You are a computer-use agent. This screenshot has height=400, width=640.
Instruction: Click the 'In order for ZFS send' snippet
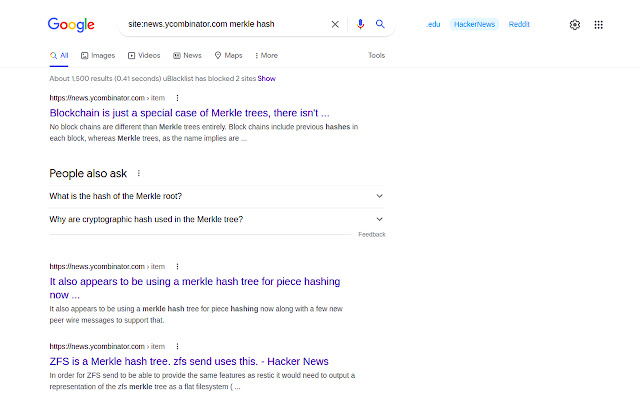click(202, 381)
